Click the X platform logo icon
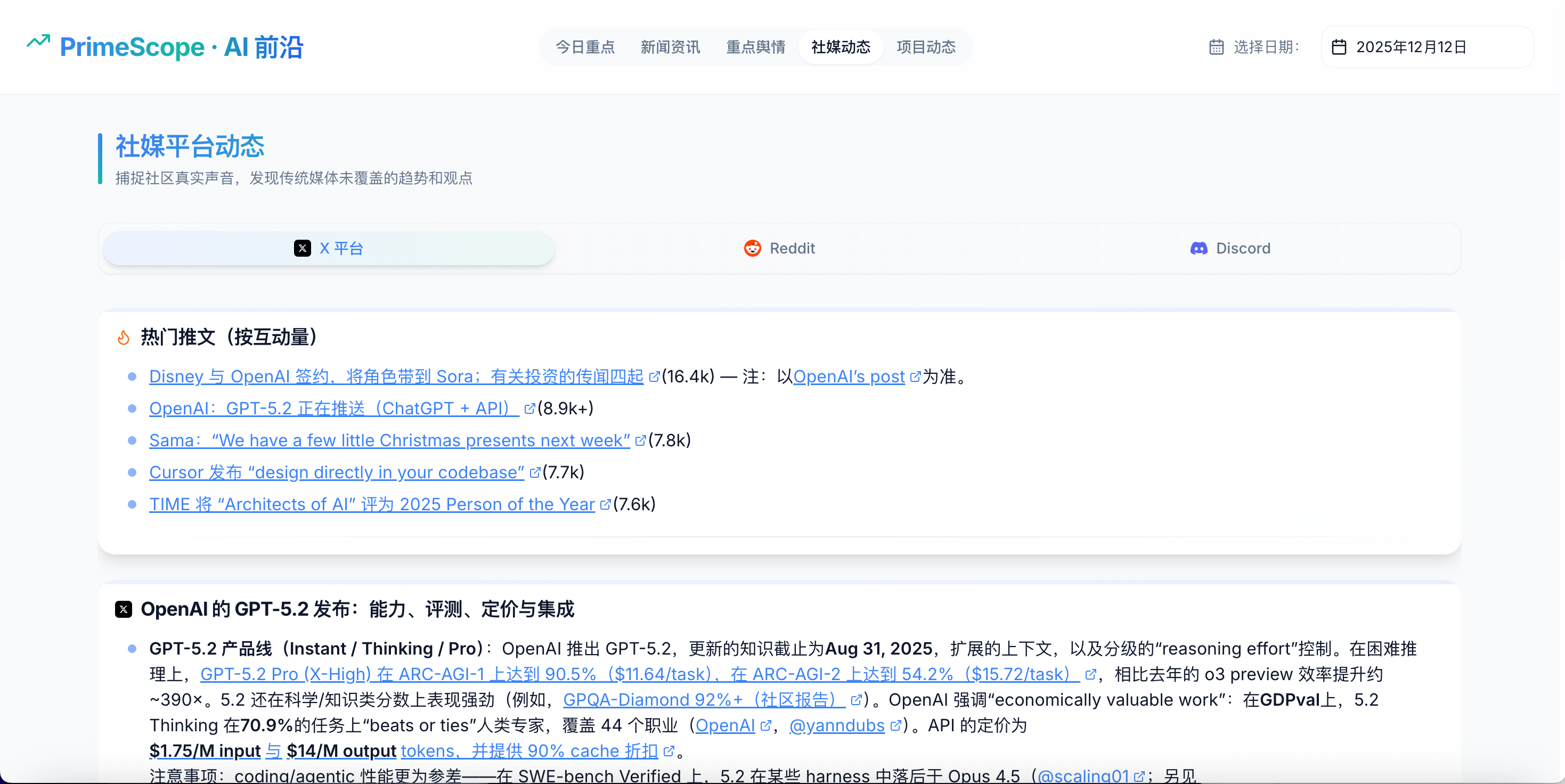Image resolution: width=1565 pixels, height=784 pixels. coord(302,248)
